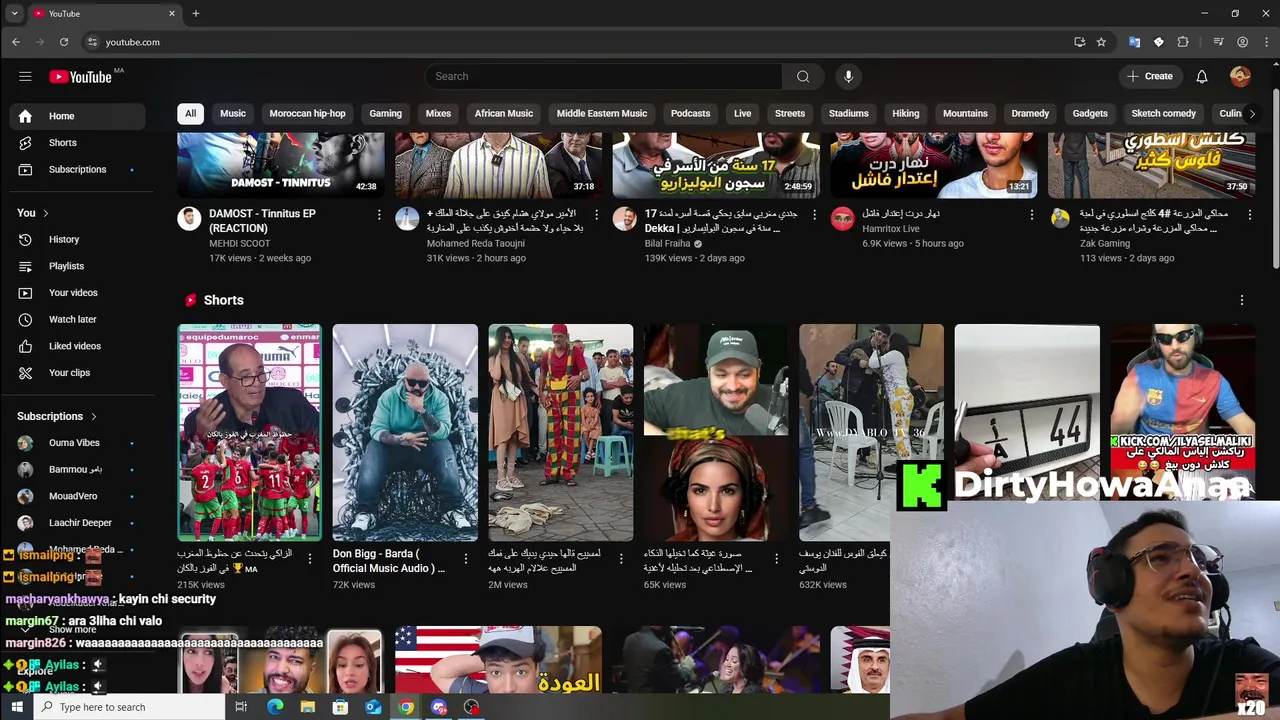
Task: Click the YouTube logo
Action: click(81, 76)
